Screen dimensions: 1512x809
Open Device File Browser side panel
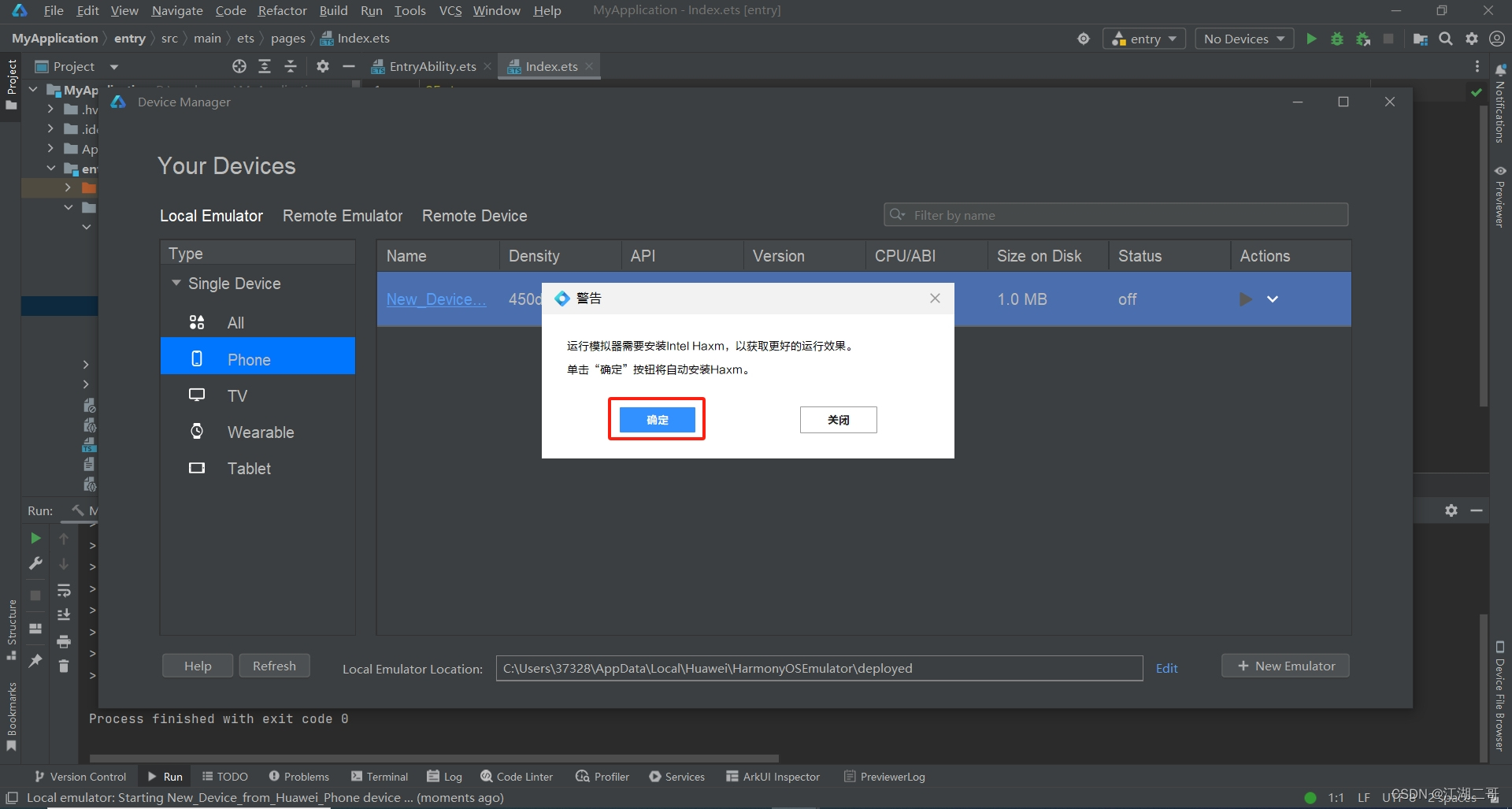[x=1500, y=696]
